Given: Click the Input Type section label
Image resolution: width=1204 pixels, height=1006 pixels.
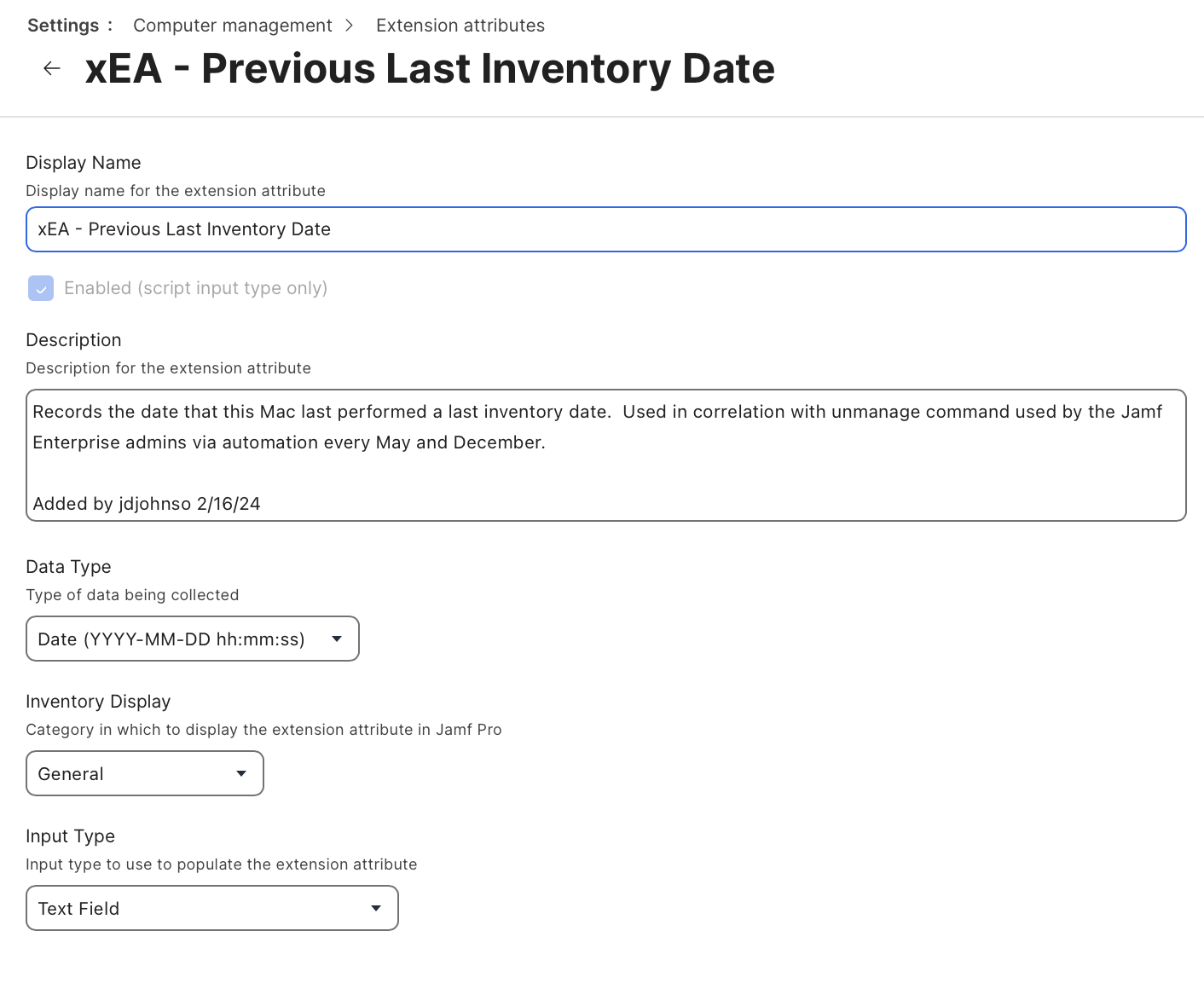Looking at the screenshot, I should (x=70, y=836).
